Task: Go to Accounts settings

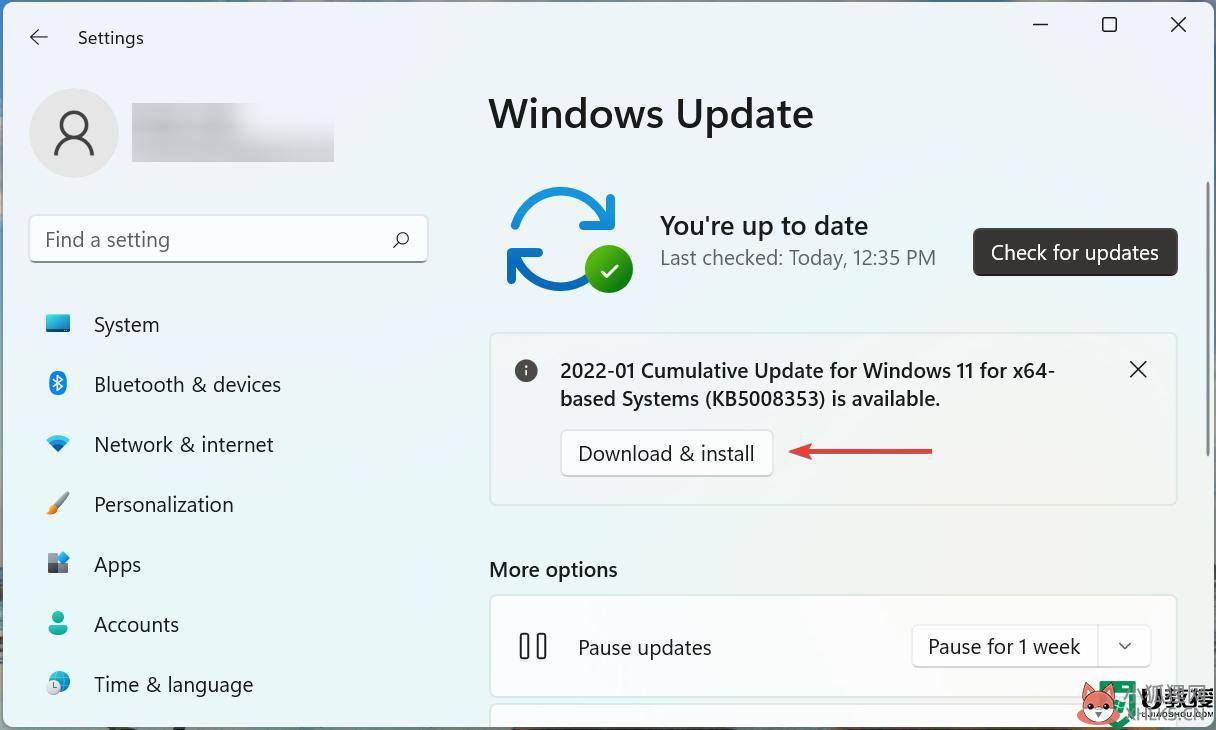Action: coord(136,625)
